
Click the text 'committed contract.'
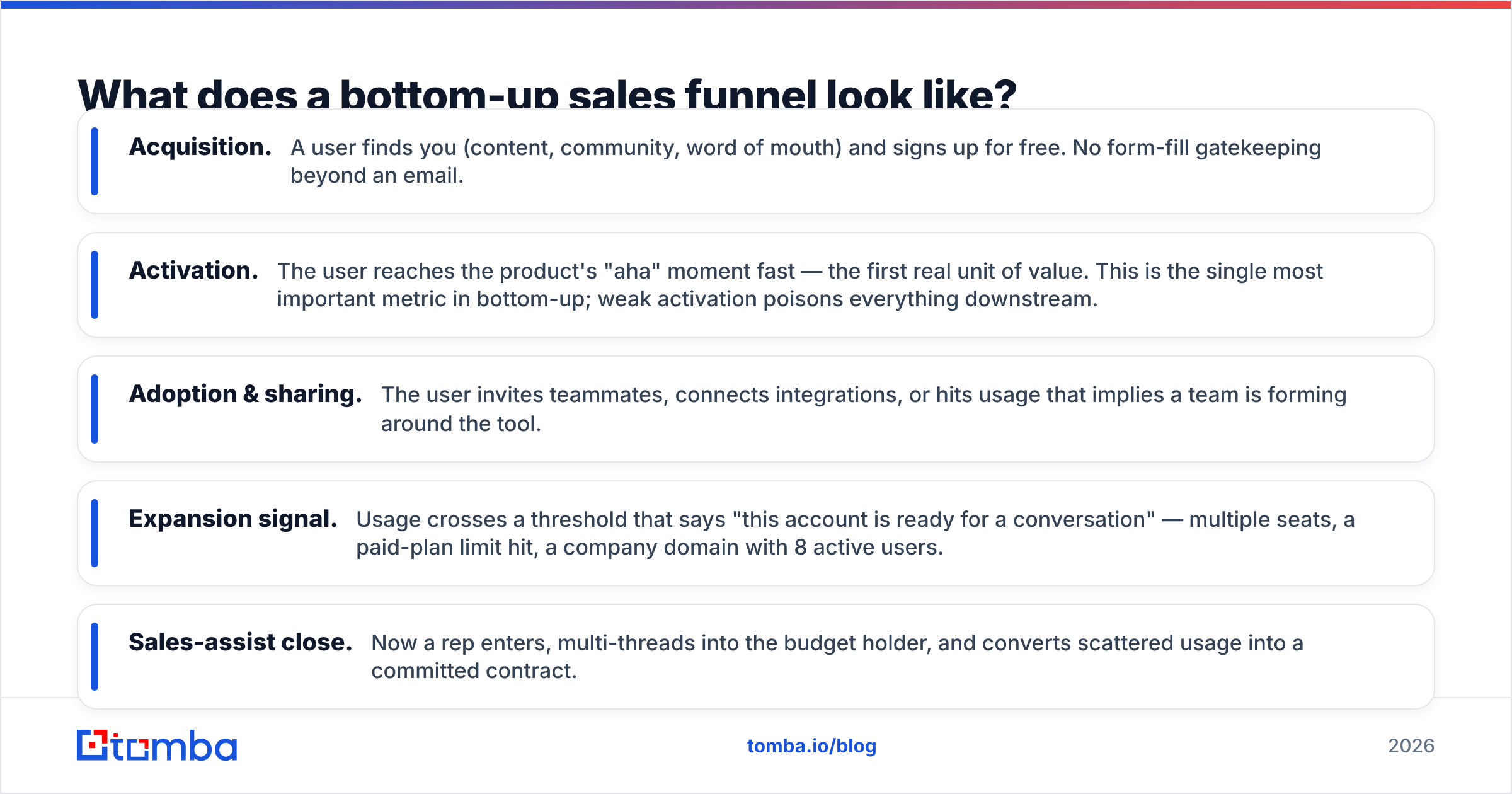(x=474, y=670)
